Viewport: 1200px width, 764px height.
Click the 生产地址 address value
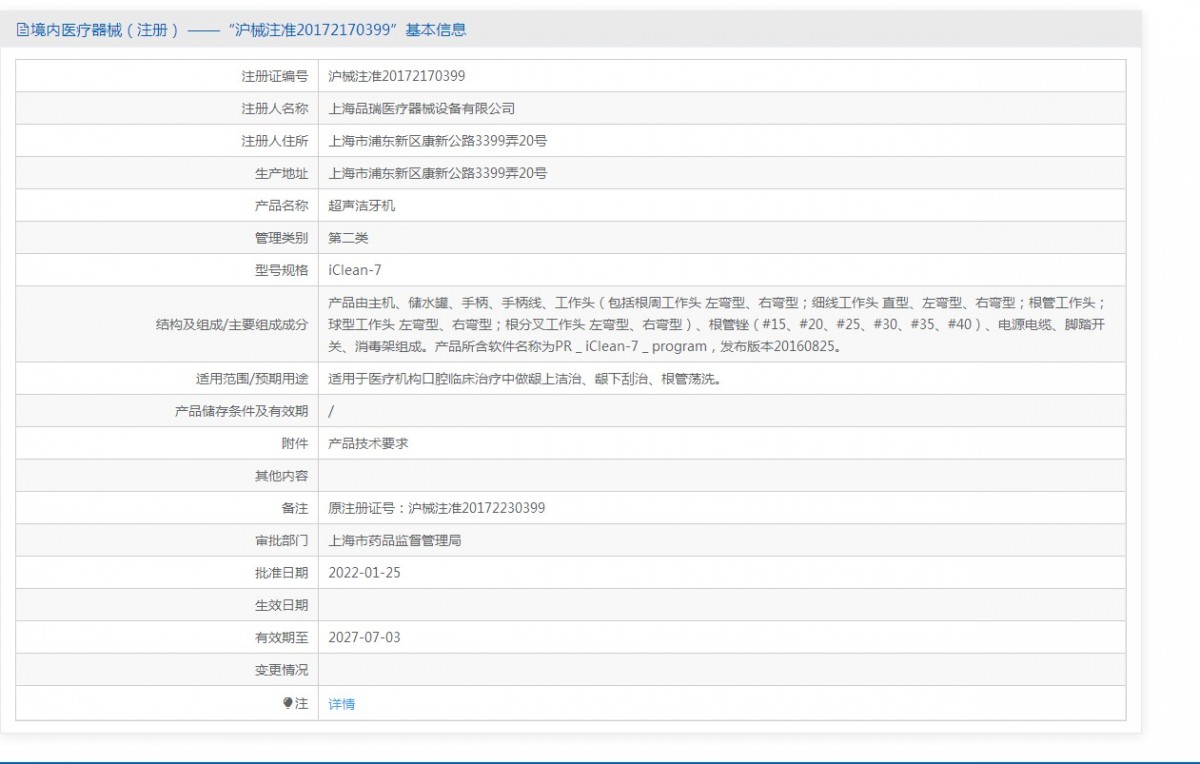pos(437,173)
